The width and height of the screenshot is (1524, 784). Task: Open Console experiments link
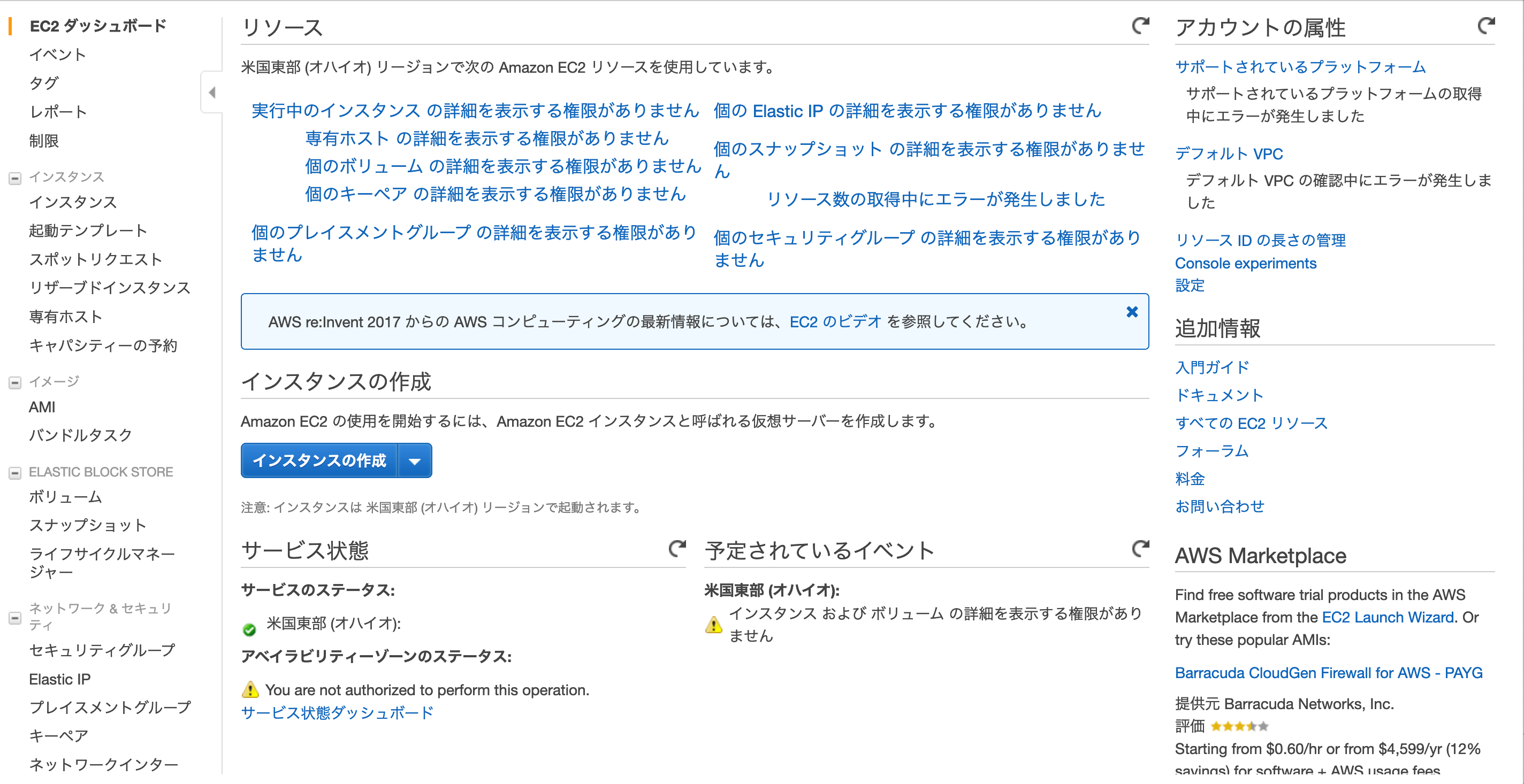click(x=1245, y=263)
